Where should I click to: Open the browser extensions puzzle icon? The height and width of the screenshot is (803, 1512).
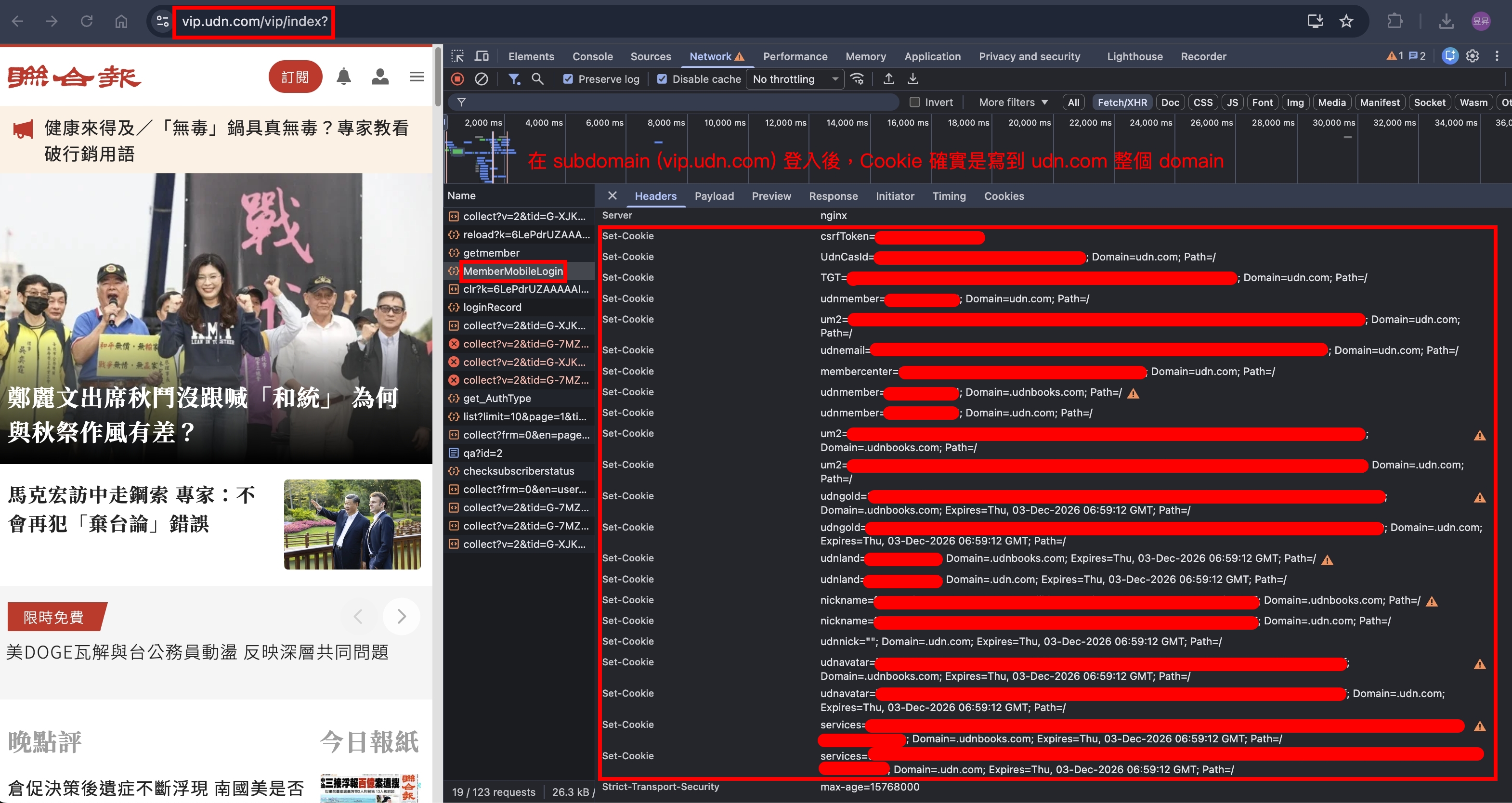click(1395, 22)
